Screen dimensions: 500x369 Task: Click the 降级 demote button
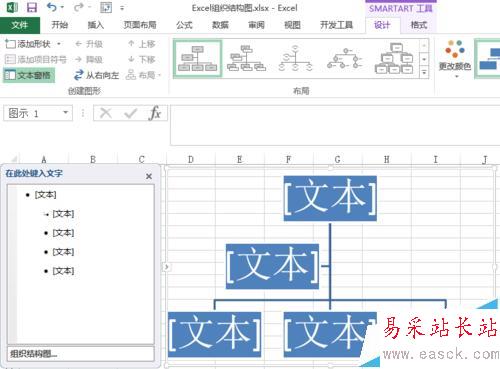pos(89,60)
